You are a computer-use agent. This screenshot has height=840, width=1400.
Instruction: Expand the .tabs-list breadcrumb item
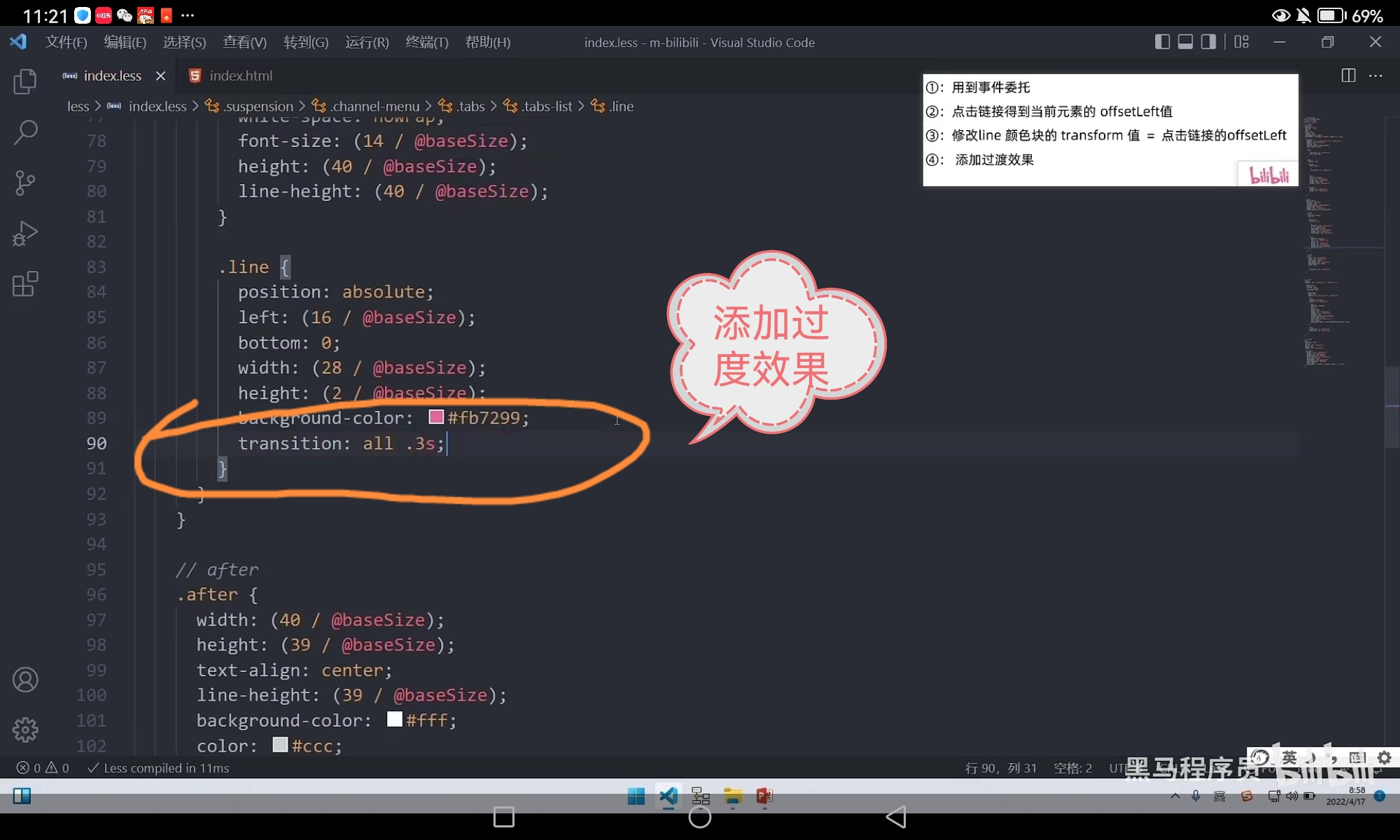tap(547, 106)
